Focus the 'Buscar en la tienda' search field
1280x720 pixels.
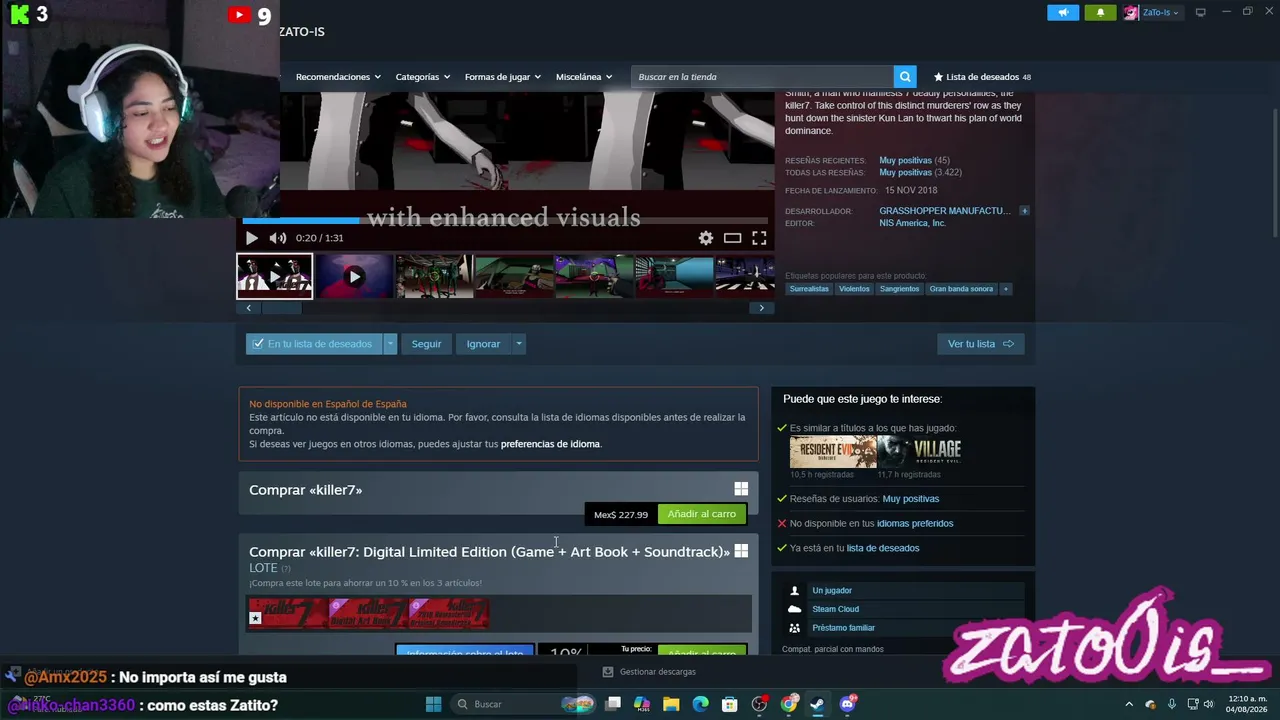click(x=762, y=77)
